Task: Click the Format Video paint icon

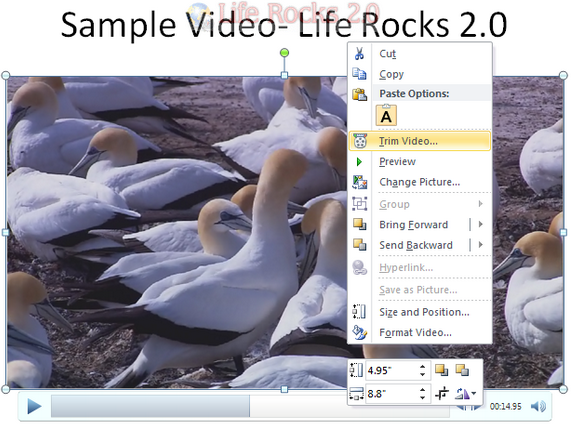Action: point(359,332)
